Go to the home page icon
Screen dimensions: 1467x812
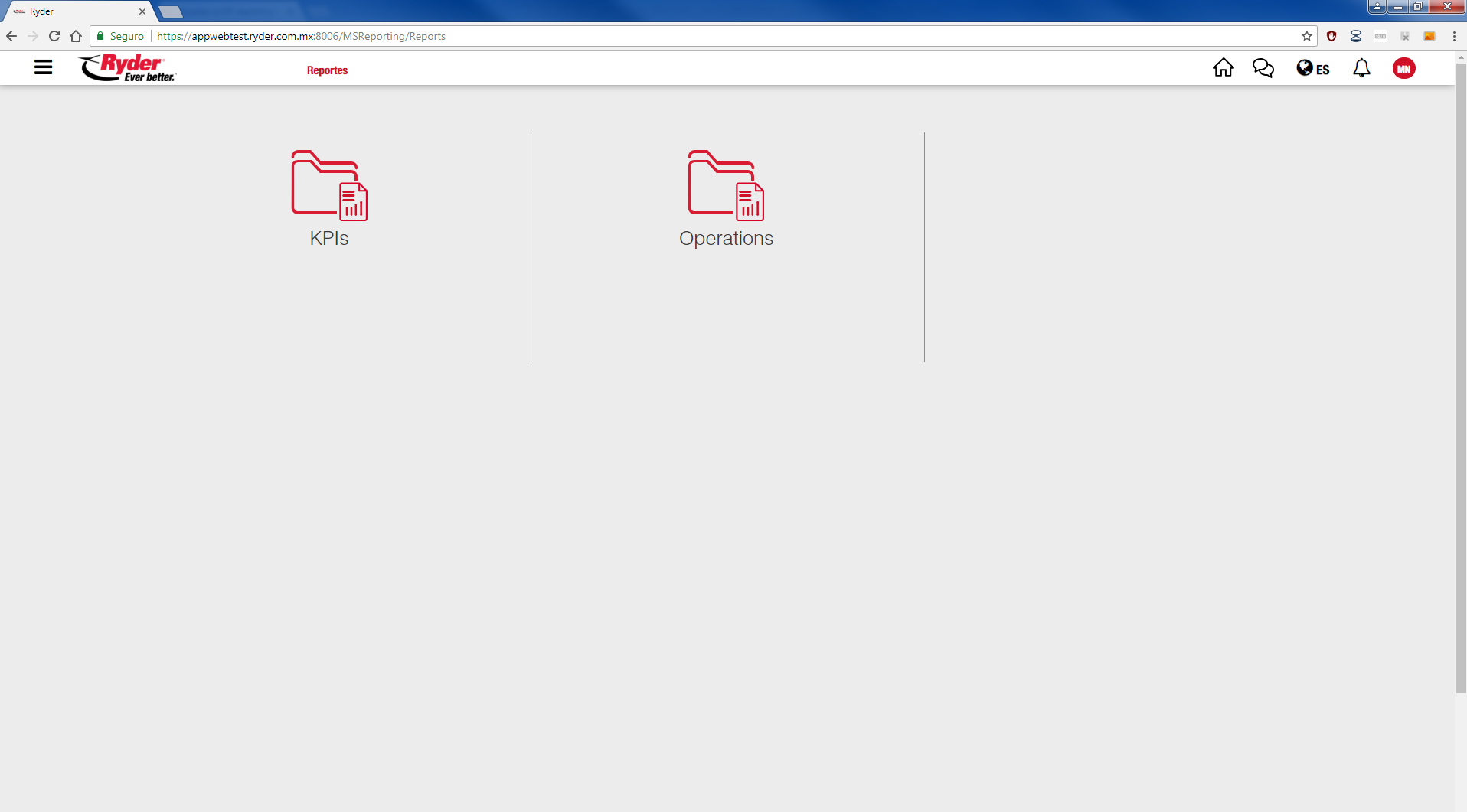pyautogui.click(x=1223, y=68)
